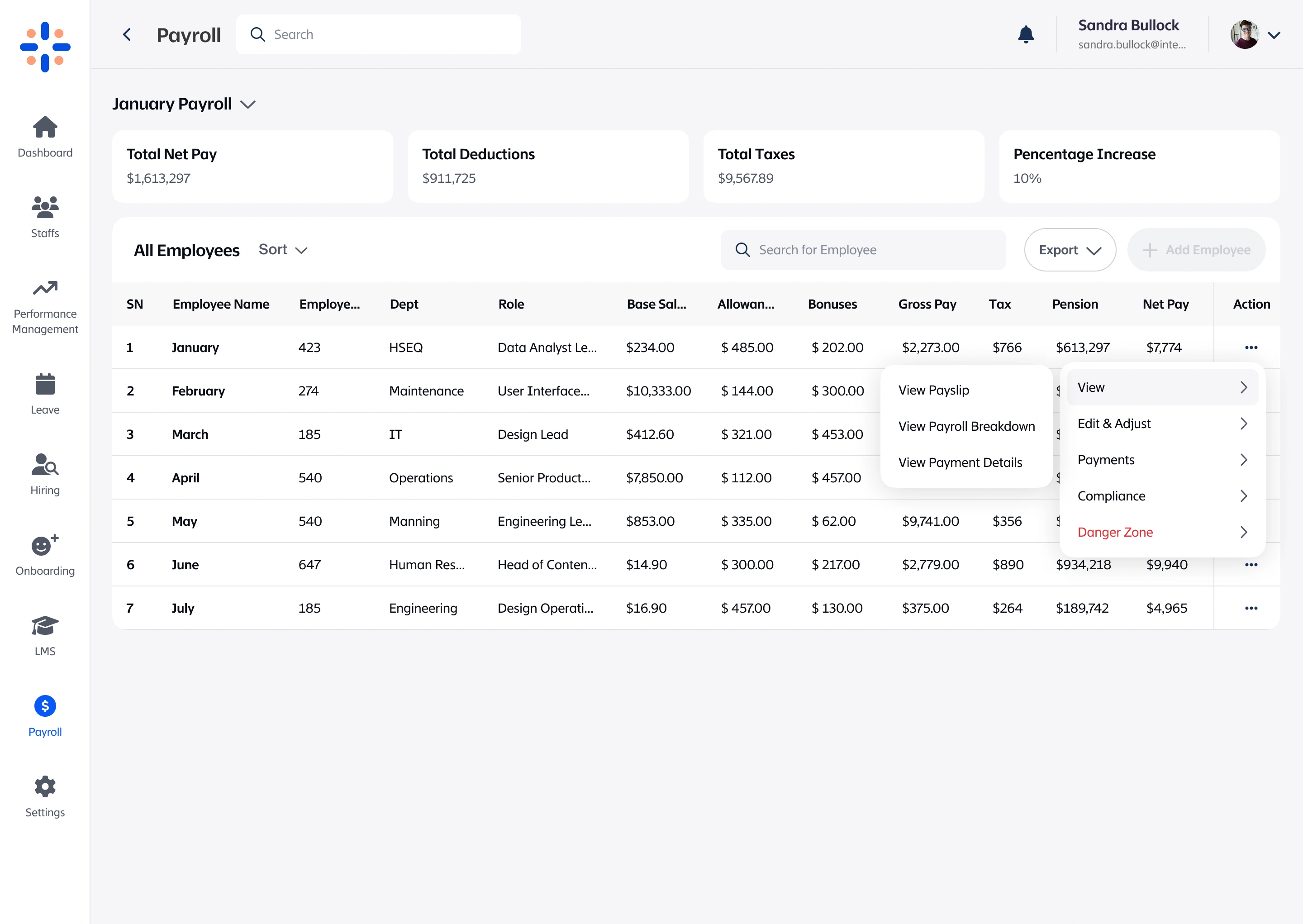Click the back arrow beside Payroll
This screenshot has height=924, width=1303.
click(128, 35)
